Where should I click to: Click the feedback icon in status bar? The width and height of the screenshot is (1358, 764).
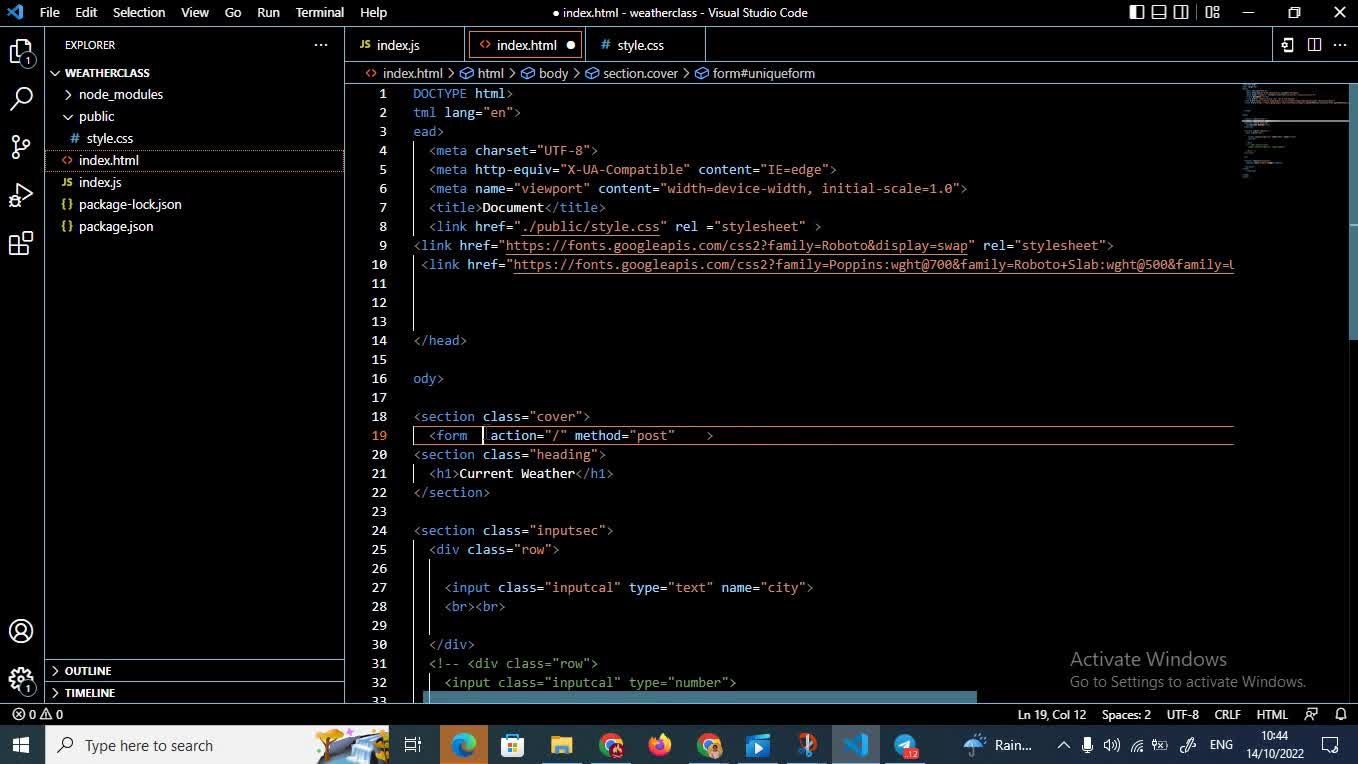tap(1311, 714)
